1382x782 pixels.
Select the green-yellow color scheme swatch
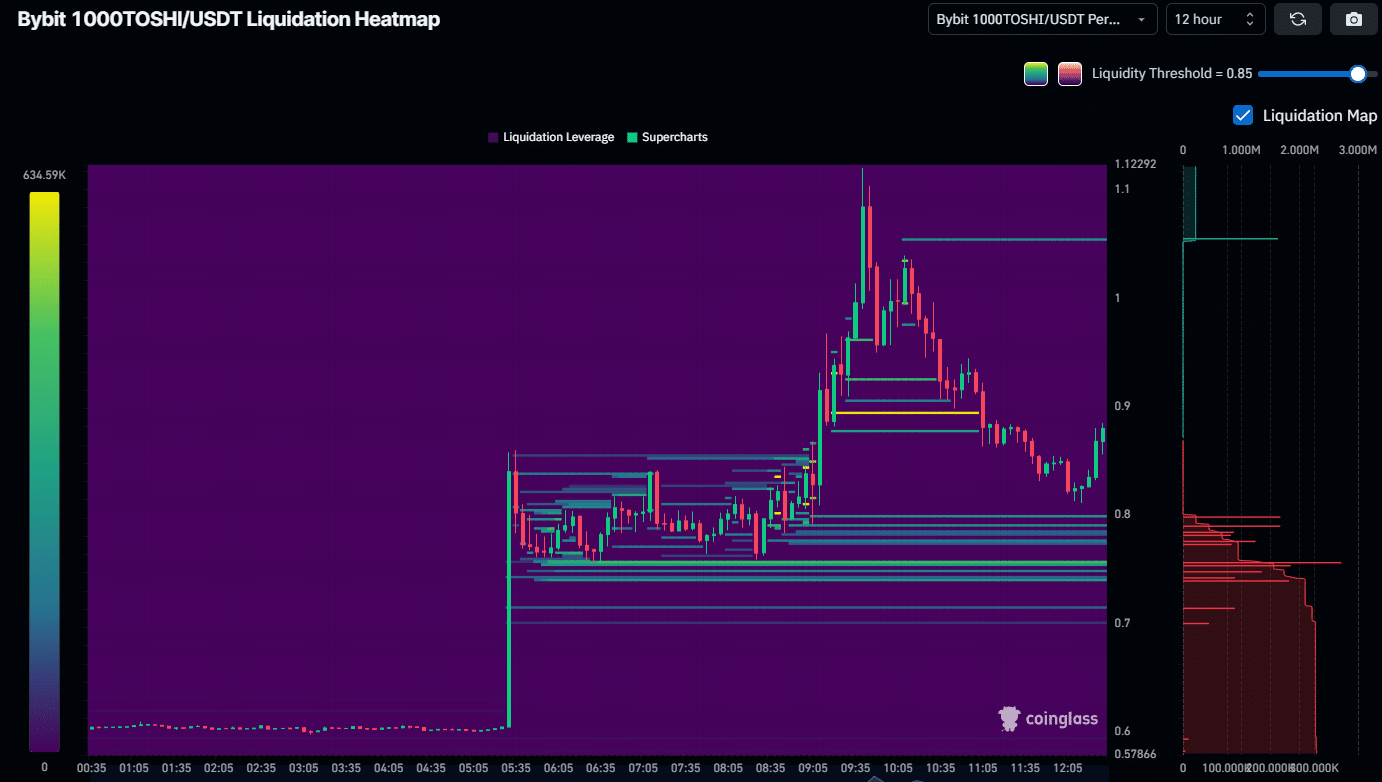click(1036, 74)
